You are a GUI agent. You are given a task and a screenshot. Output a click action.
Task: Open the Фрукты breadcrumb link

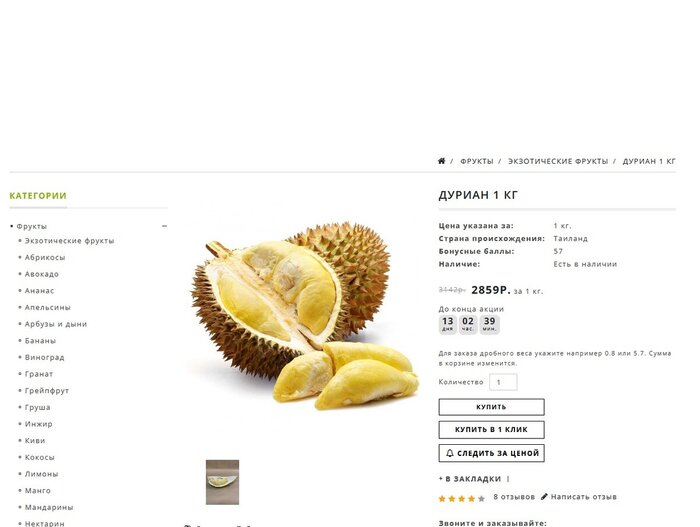(477, 161)
